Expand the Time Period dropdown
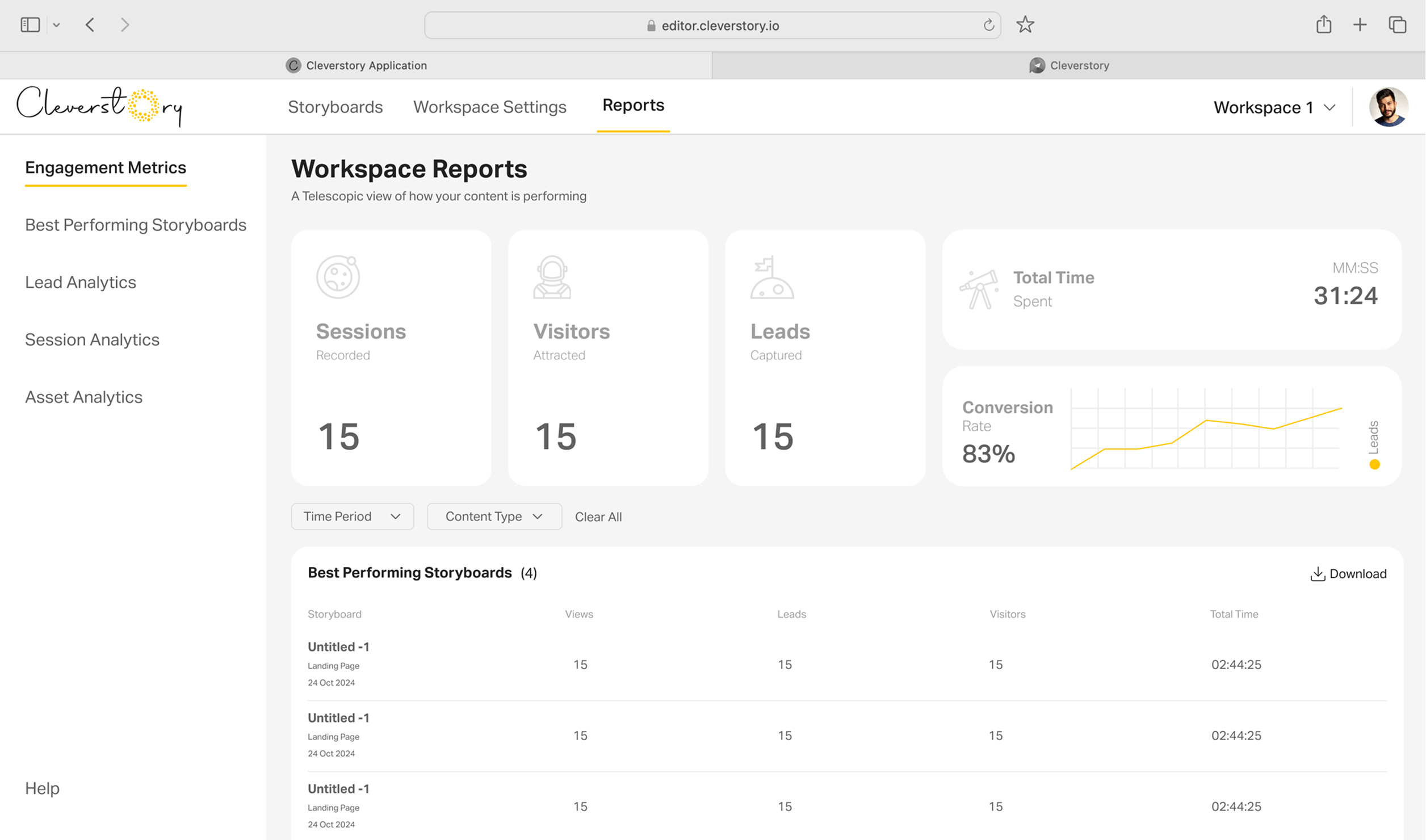The image size is (1426, 840). [353, 516]
